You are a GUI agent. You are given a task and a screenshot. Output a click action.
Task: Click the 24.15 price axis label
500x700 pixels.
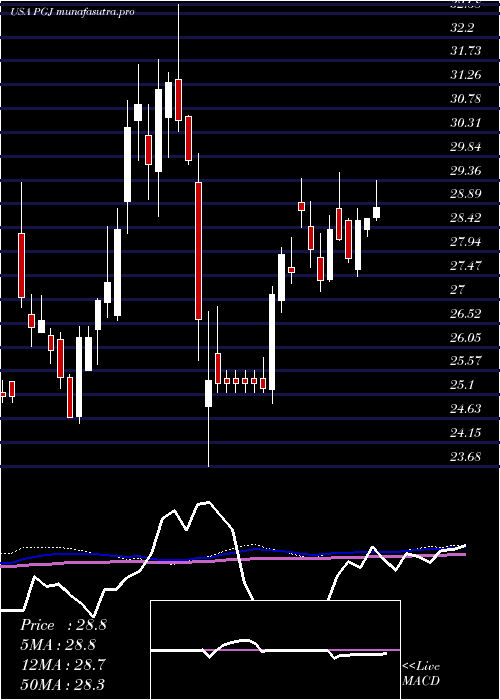[x=466, y=433]
